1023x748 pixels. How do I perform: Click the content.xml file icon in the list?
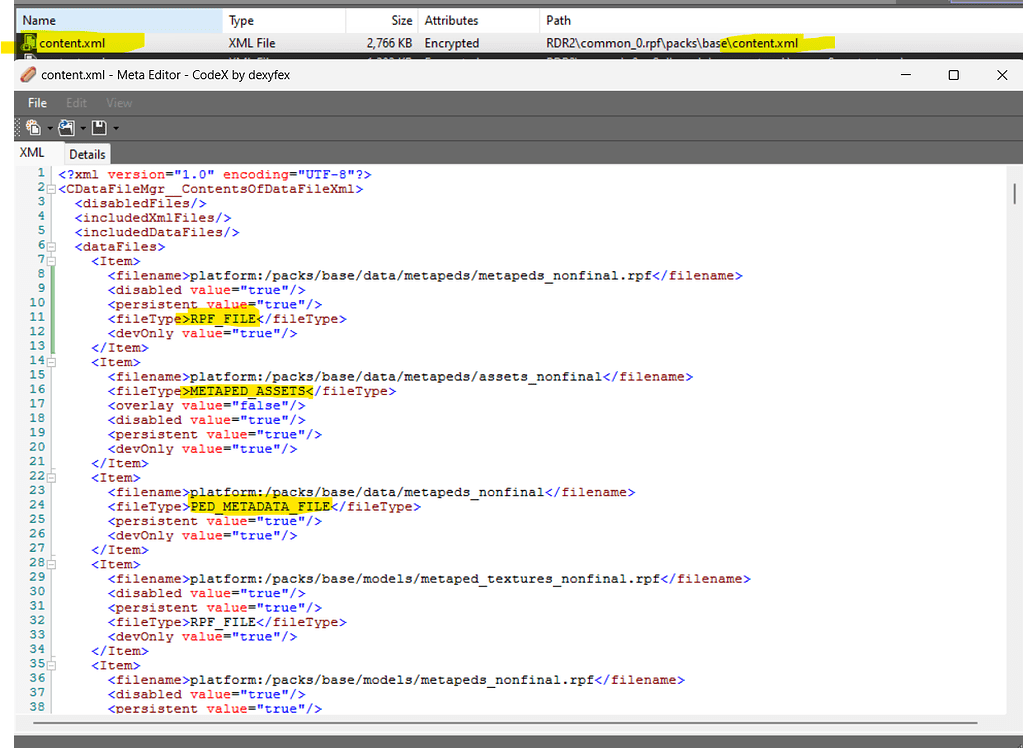click(28, 43)
